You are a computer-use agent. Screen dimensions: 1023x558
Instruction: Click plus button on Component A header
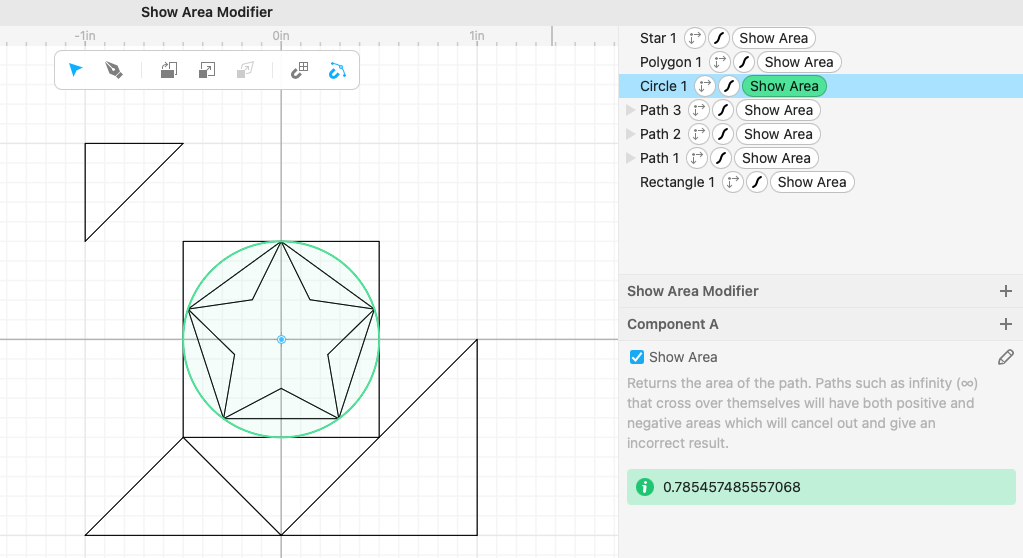(1005, 324)
